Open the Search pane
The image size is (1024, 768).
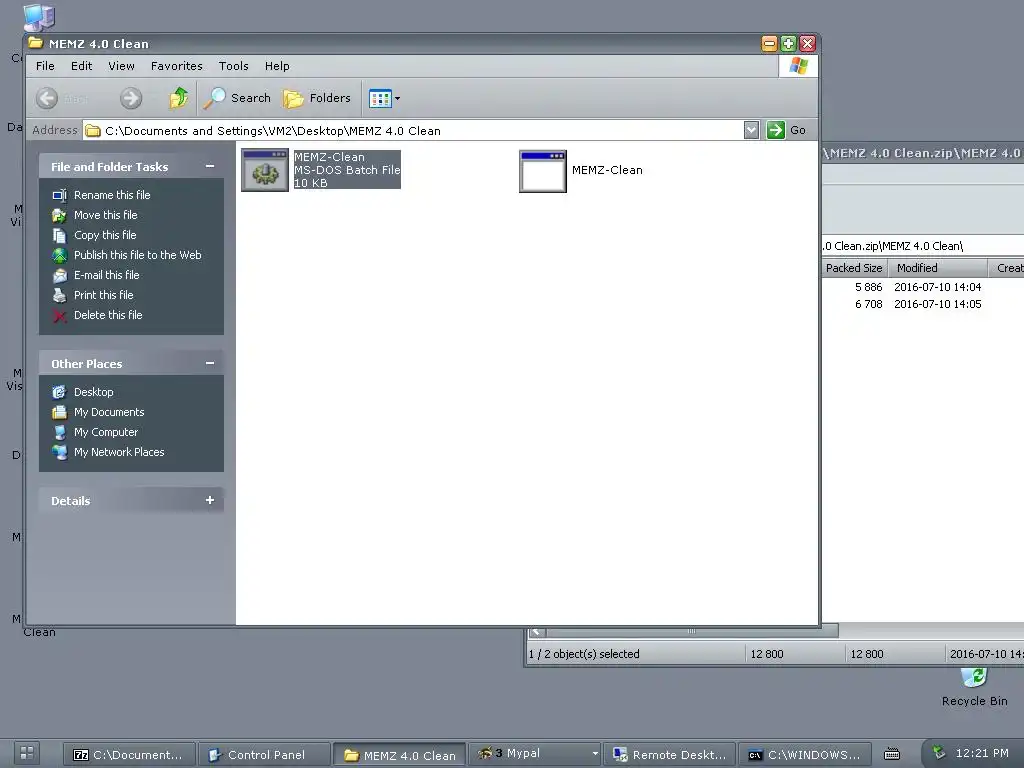(236, 98)
